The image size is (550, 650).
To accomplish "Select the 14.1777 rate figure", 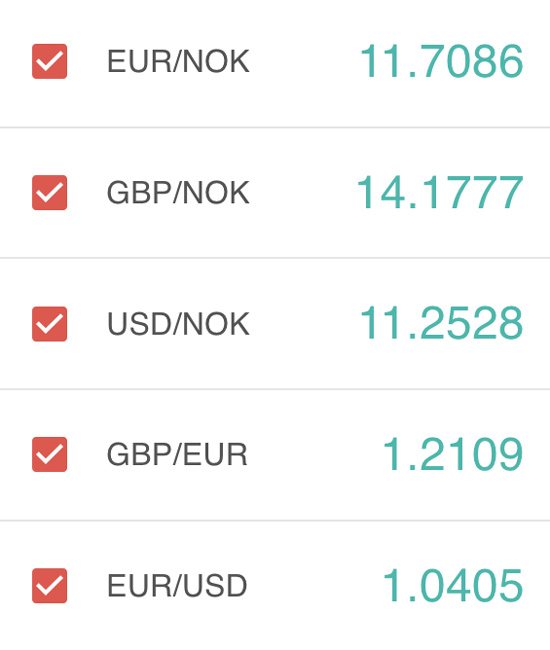I will coord(440,192).
